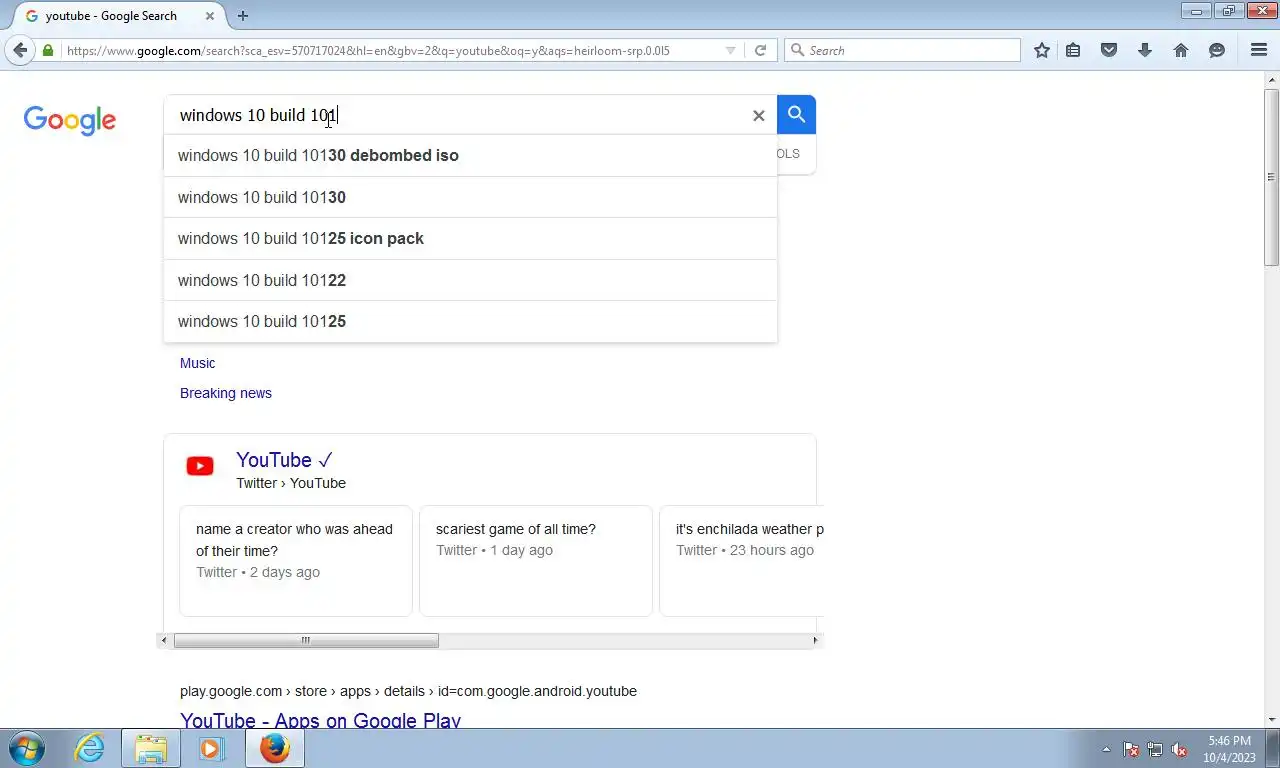1280x768 pixels.
Task: Choose suggestion 'windows 10 build 10122'
Action: tap(470, 281)
